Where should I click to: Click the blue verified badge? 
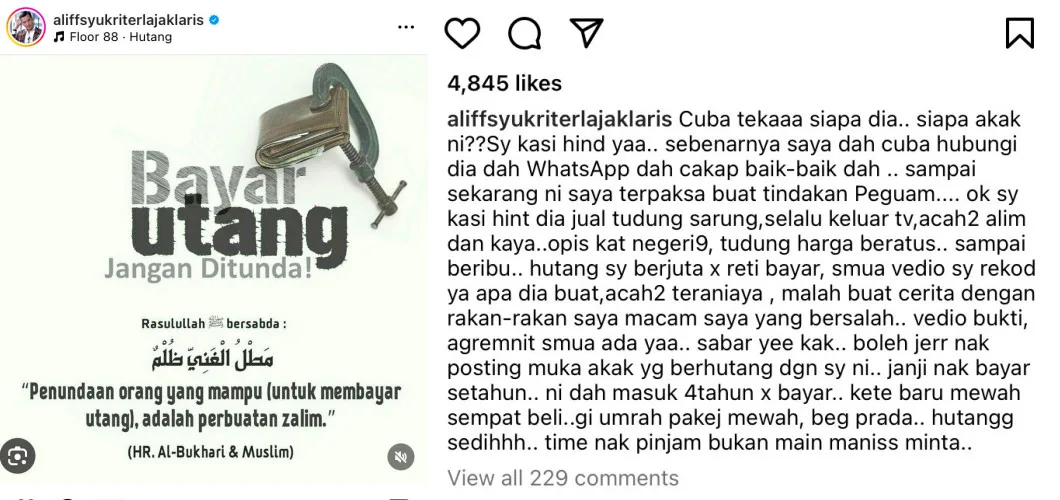pos(214,20)
